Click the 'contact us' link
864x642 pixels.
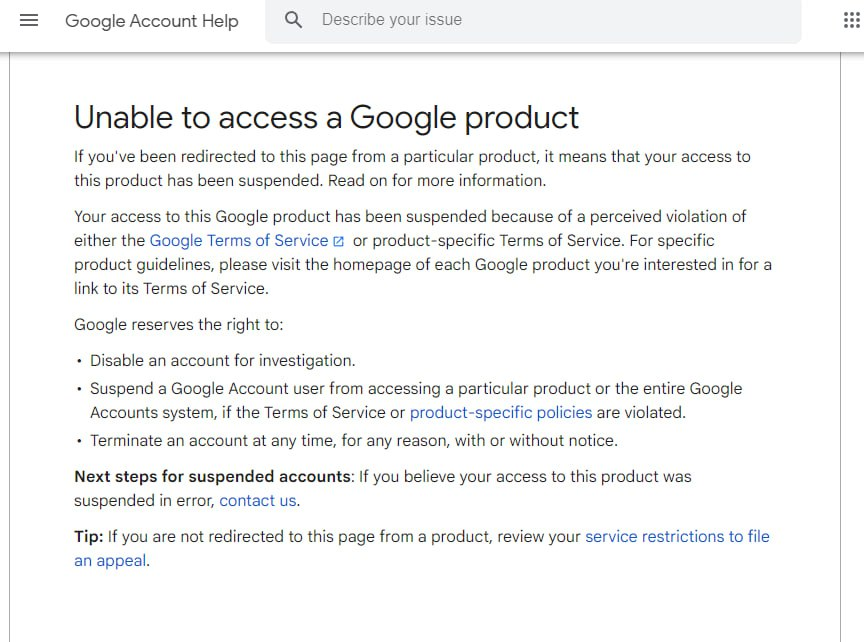click(x=257, y=500)
